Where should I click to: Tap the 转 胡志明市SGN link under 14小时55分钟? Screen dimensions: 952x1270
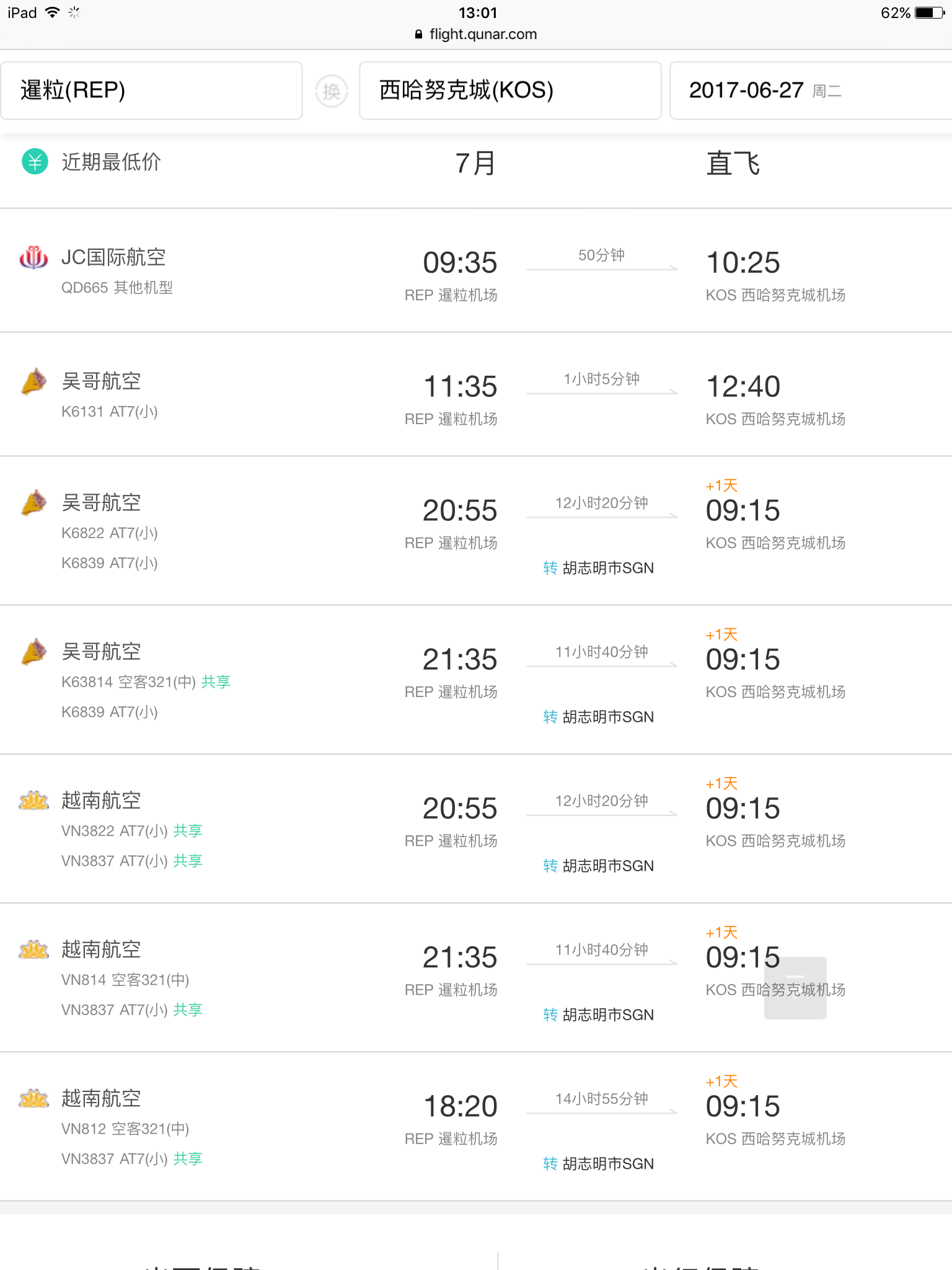click(x=598, y=1164)
